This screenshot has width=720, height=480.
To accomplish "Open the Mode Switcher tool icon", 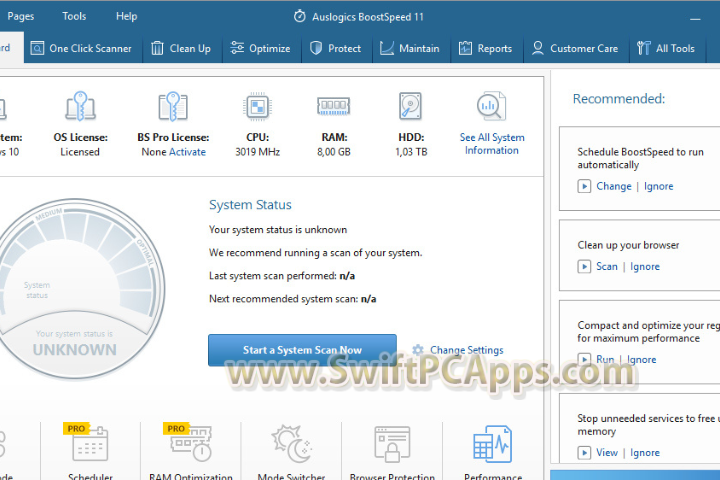I will 291,444.
